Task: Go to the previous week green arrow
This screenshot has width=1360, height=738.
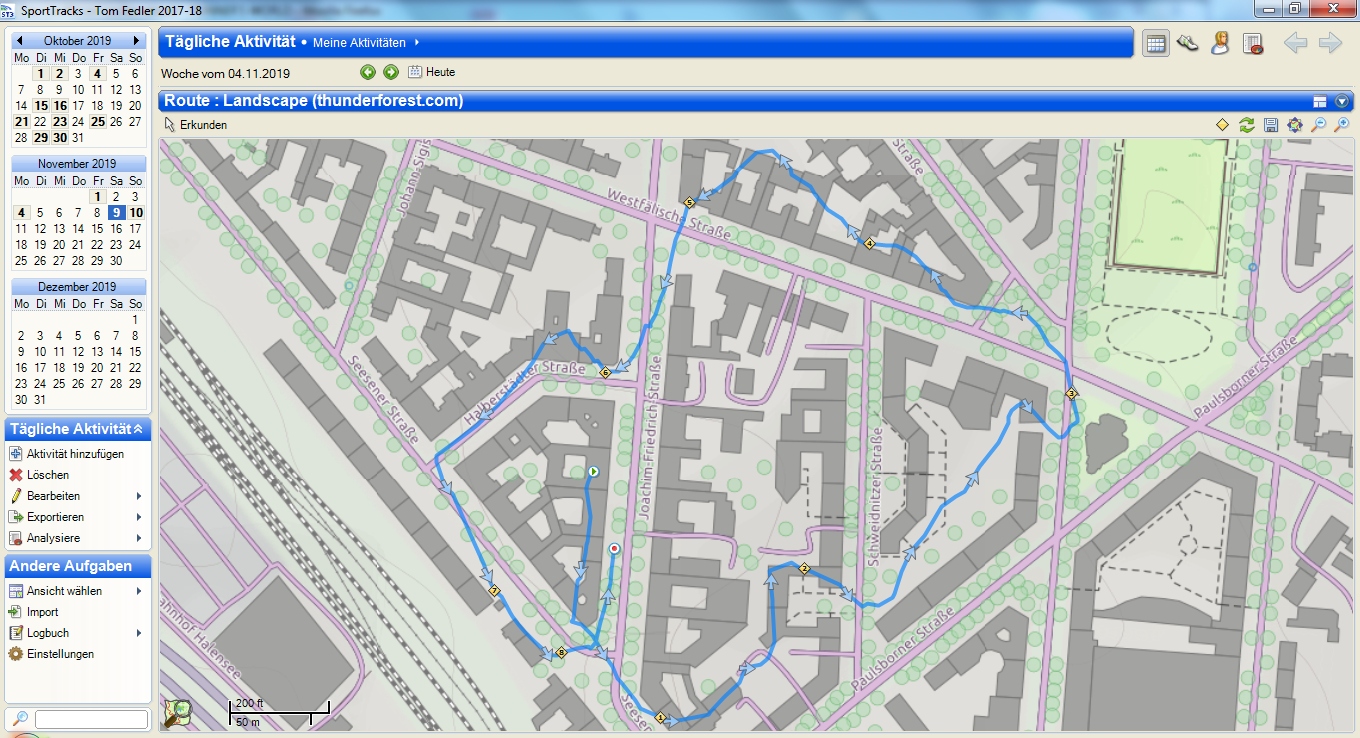Action: click(368, 72)
